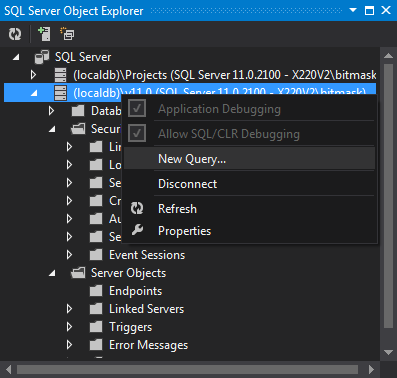Select the SQL Server root node icon

(x=42, y=57)
